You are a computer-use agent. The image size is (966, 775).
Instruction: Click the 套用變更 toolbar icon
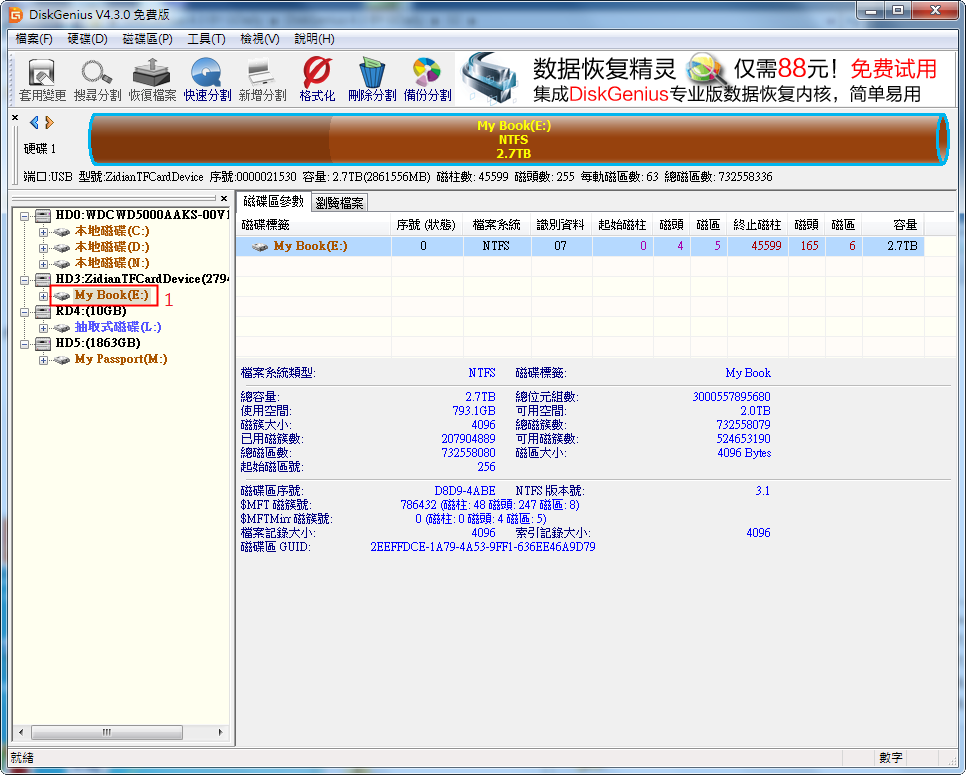click(x=43, y=79)
